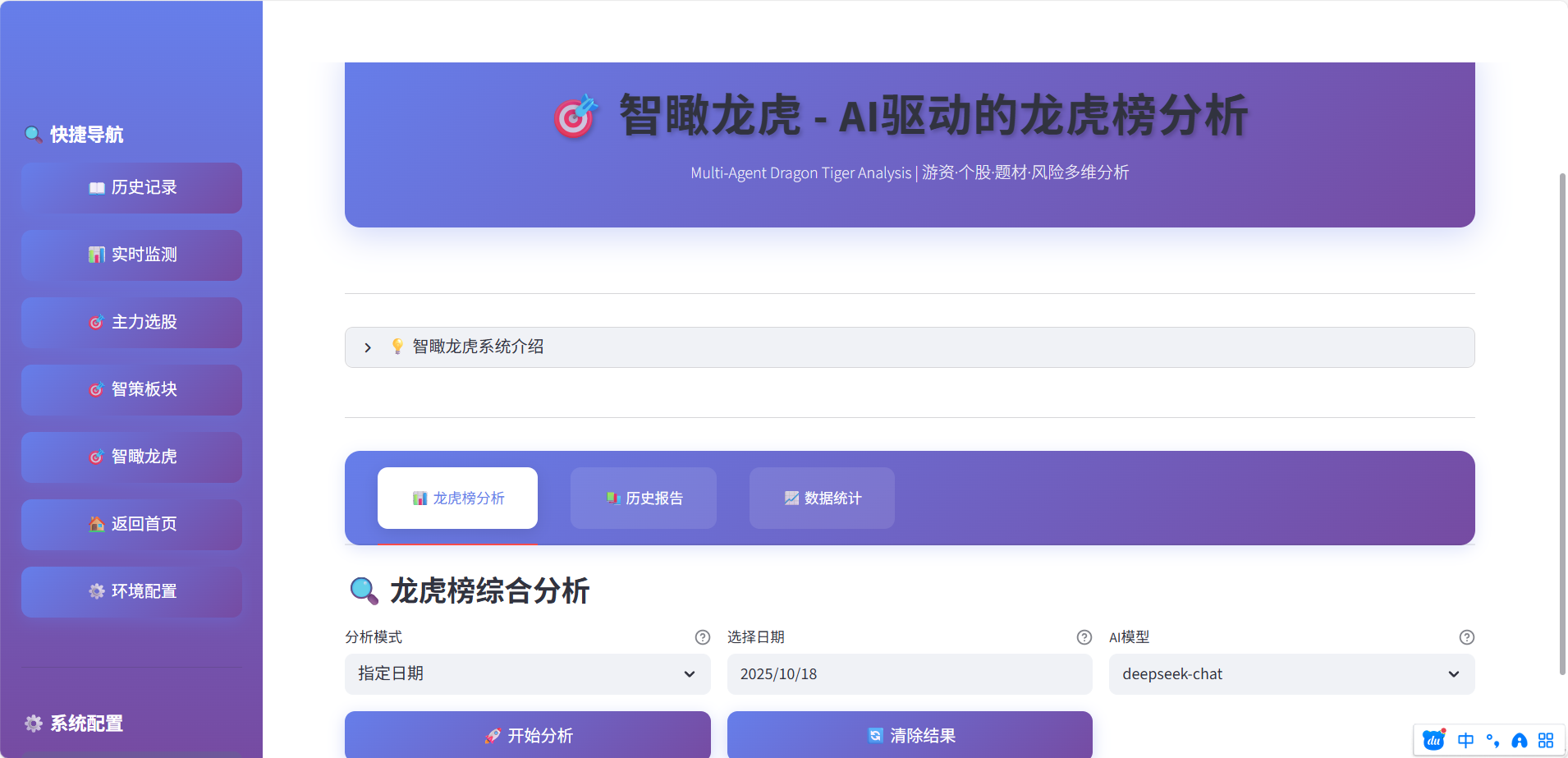The height and width of the screenshot is (758, 1568).
Task: Click the input method skin avatar icon
Action: click(x=1520, y=740)
